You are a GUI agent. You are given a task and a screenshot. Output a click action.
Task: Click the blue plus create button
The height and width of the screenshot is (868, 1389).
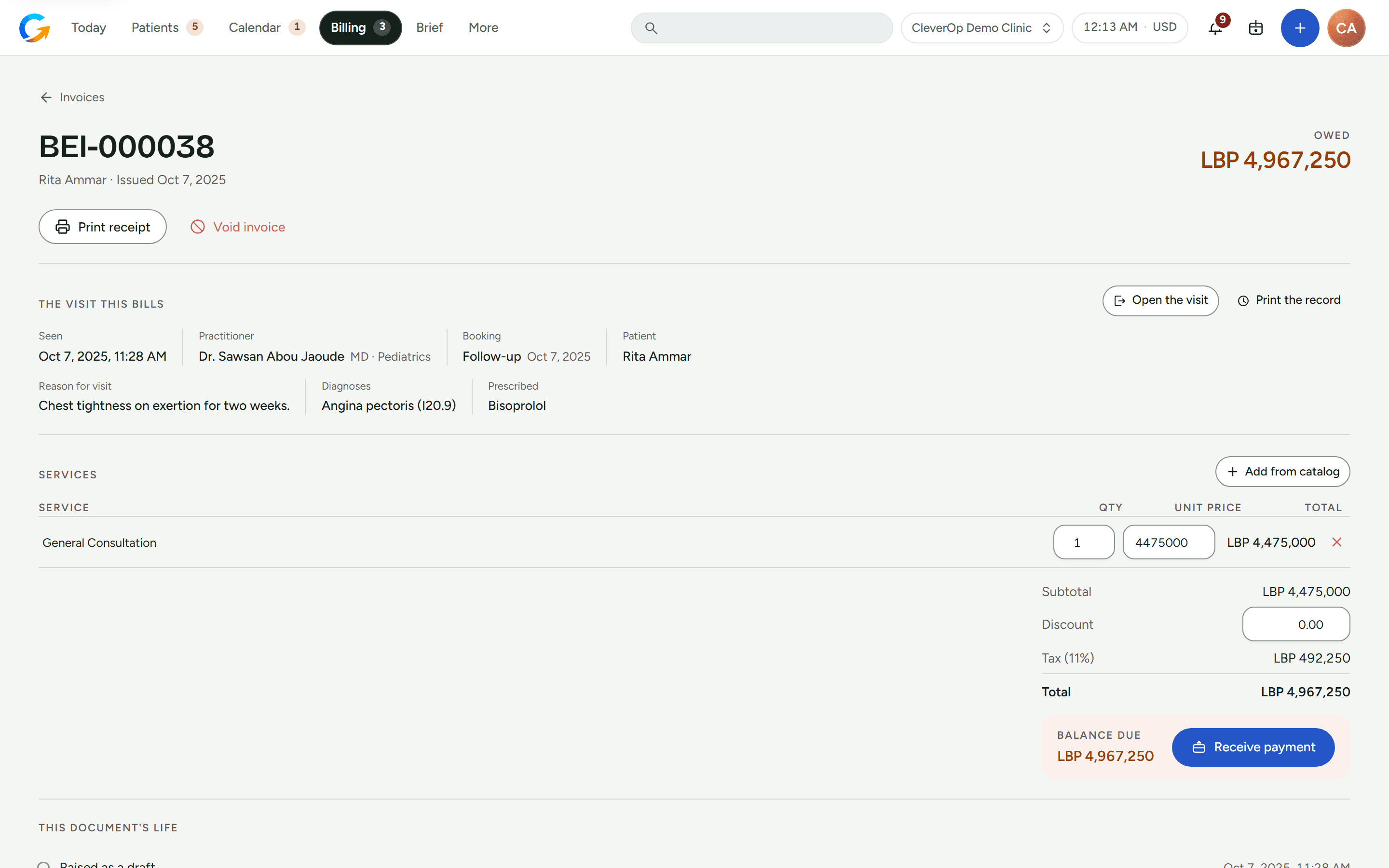[1299, 27]
